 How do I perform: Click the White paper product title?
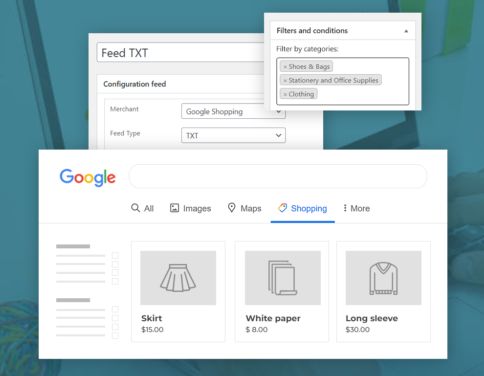point(273,318)
